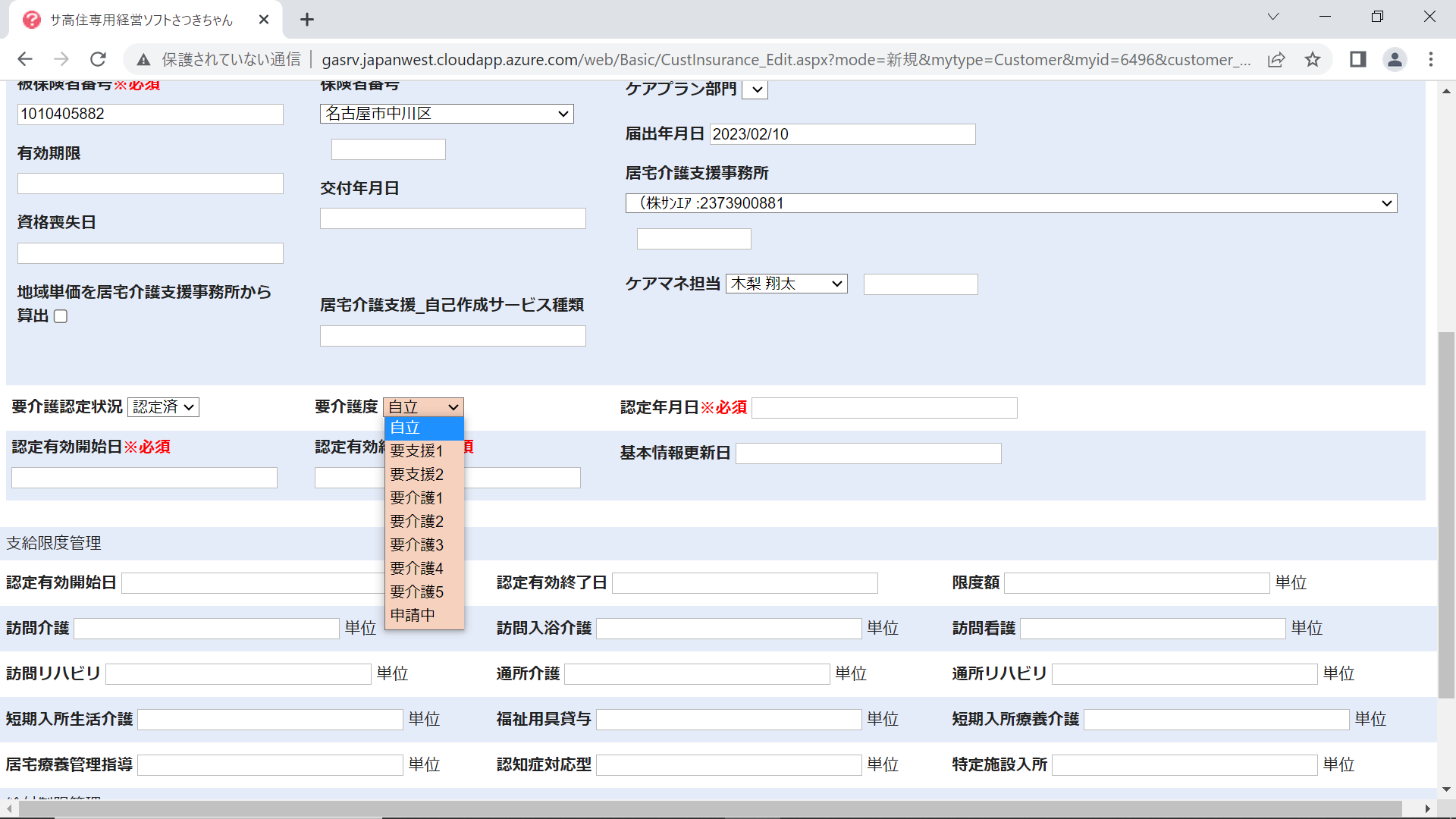Open the browser side panel
The height and width of the screenshot is (819, 1456).
(1357, 59)
